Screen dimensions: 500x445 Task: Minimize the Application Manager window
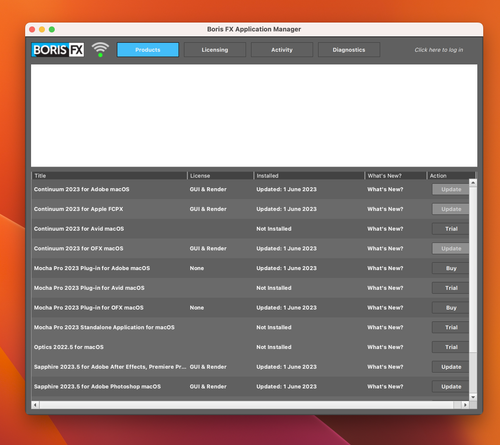(x=42, y=29)
